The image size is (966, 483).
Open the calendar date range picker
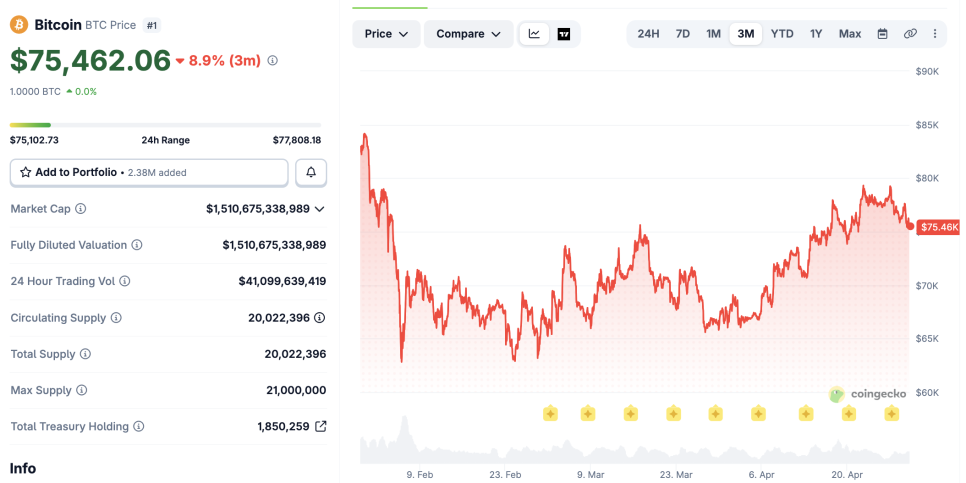click(x=882, y=34)
